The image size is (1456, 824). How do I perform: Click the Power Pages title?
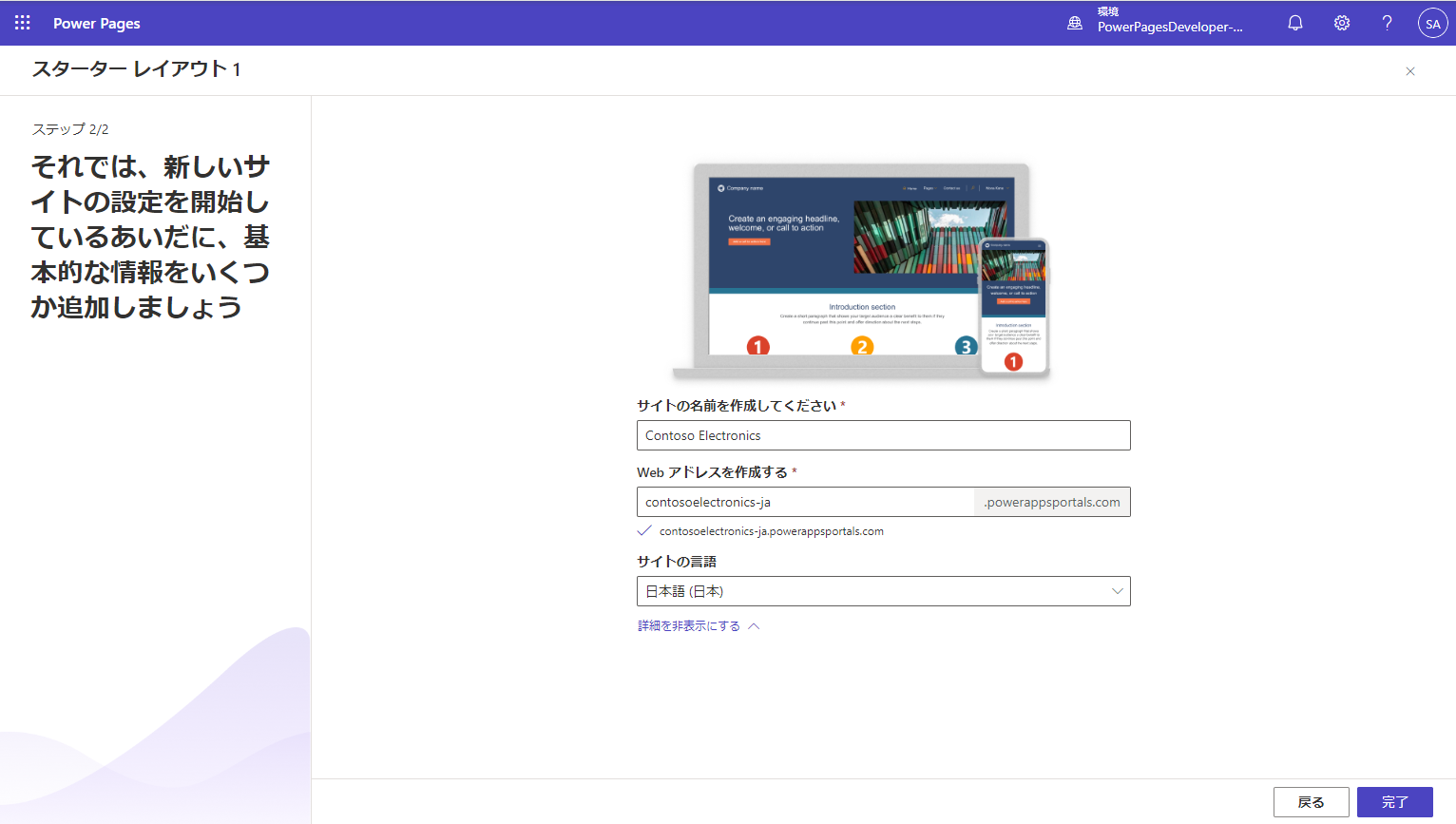tap(96, 24)
